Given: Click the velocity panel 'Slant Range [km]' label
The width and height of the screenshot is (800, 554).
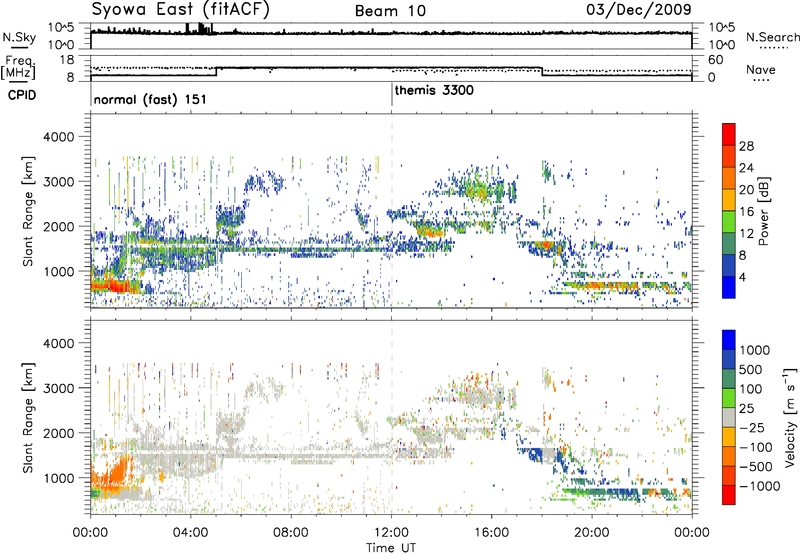Looking at the screenshot, I should click(28, 417).
